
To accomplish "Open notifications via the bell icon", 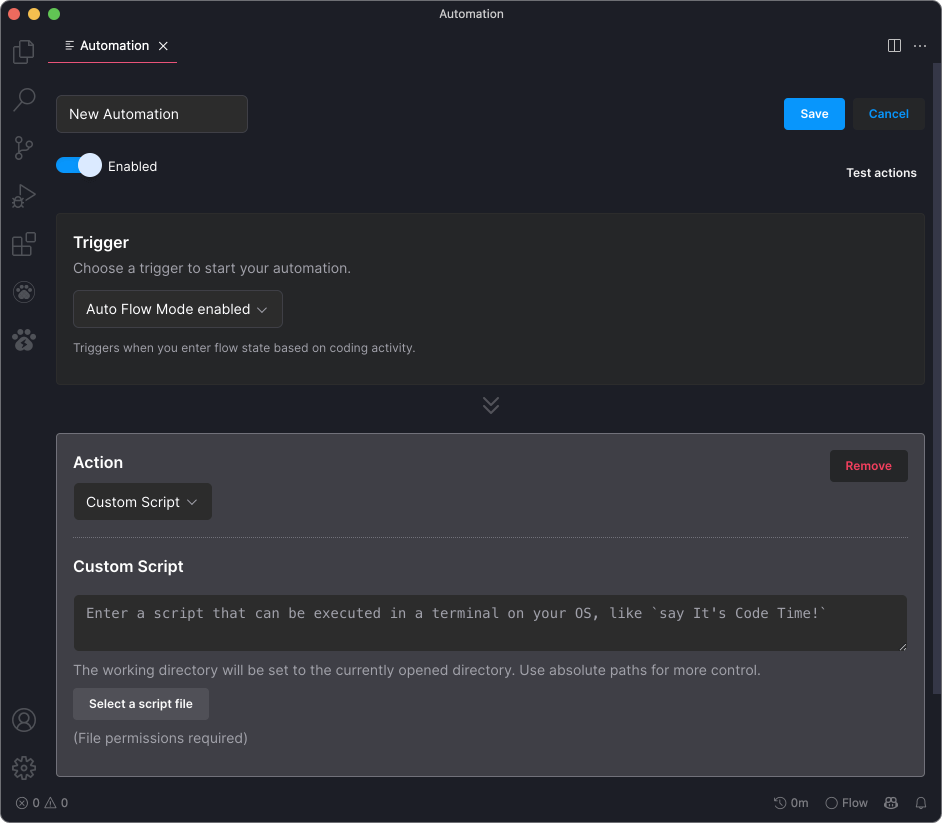I will [x=920, y=802].
